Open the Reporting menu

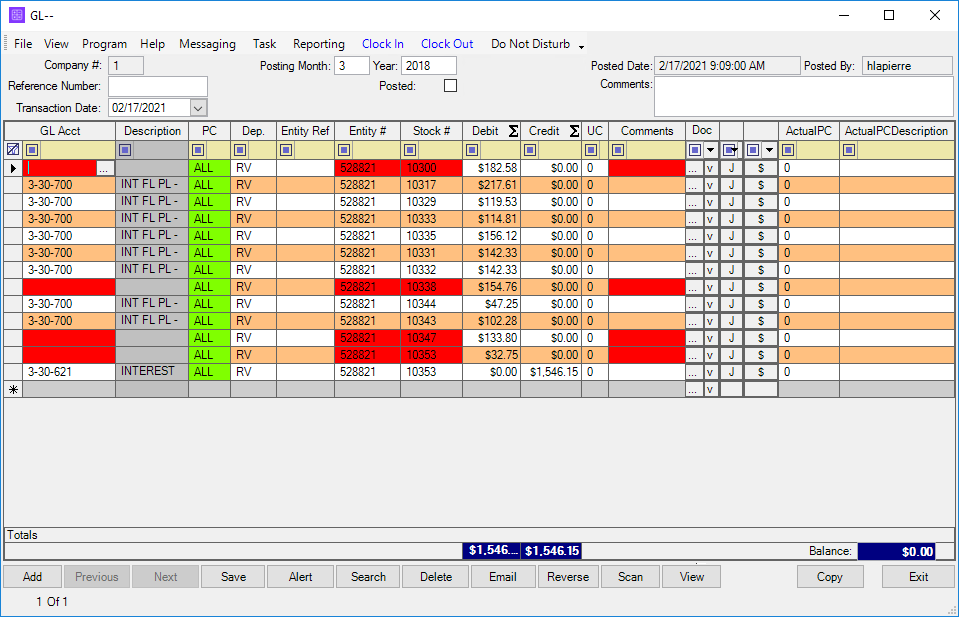[x=318, y=44]
